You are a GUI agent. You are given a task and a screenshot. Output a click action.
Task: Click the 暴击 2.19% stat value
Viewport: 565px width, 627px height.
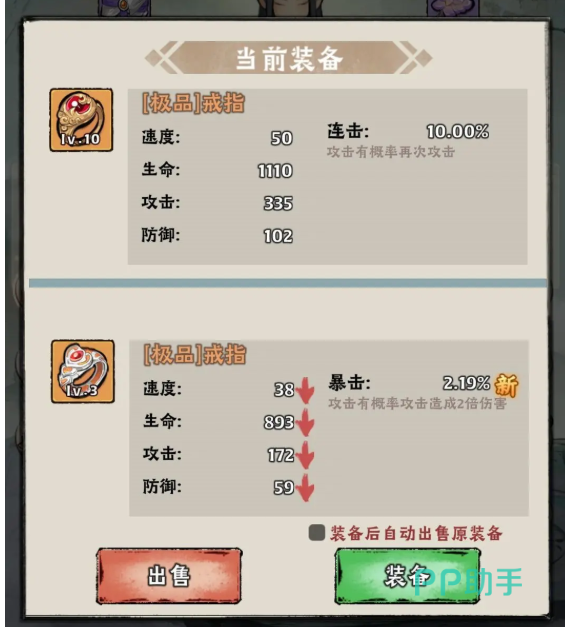[466, 383]
